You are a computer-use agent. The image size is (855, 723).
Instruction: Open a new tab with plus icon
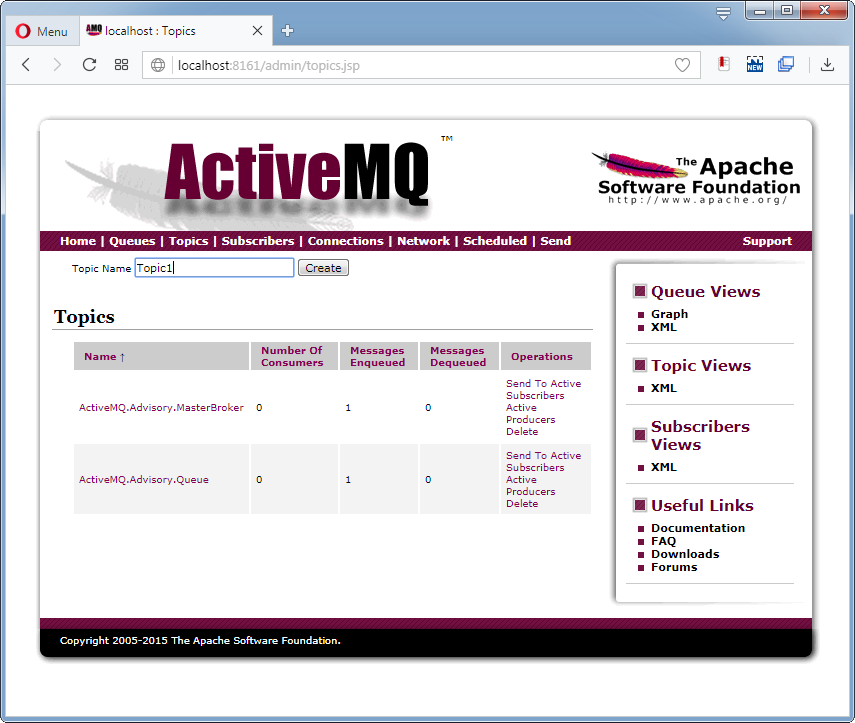pos(287,31)
